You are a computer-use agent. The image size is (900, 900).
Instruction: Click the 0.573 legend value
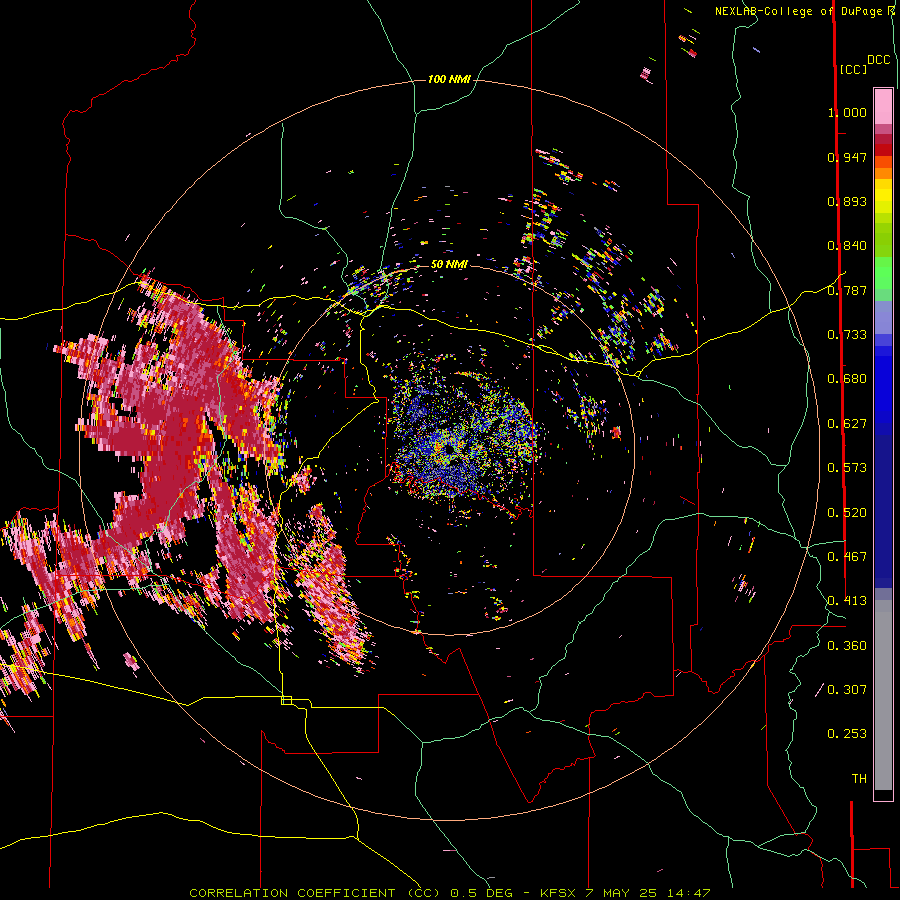pos(847,468)
